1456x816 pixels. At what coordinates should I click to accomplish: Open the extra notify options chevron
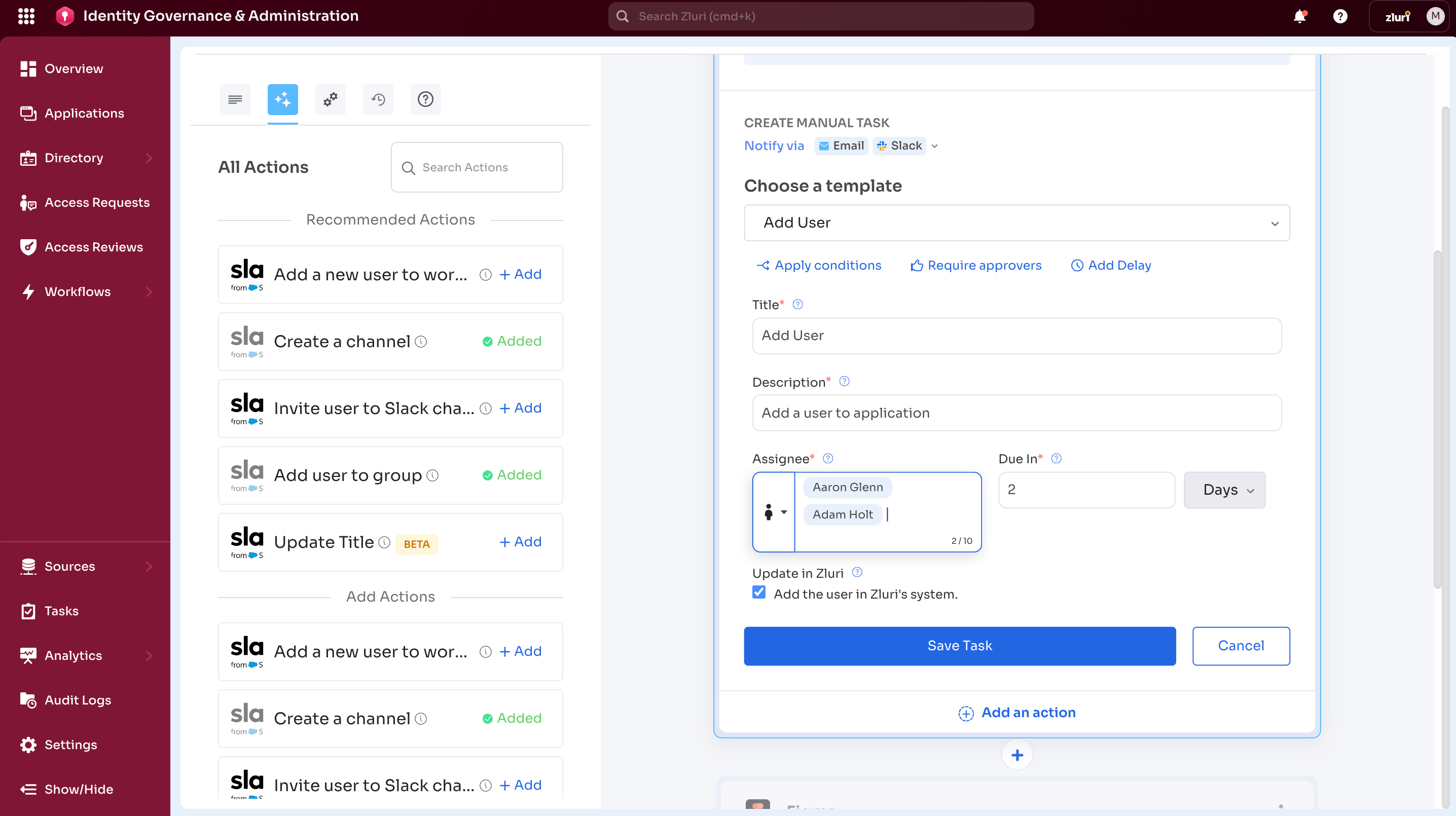pos(934,146)
